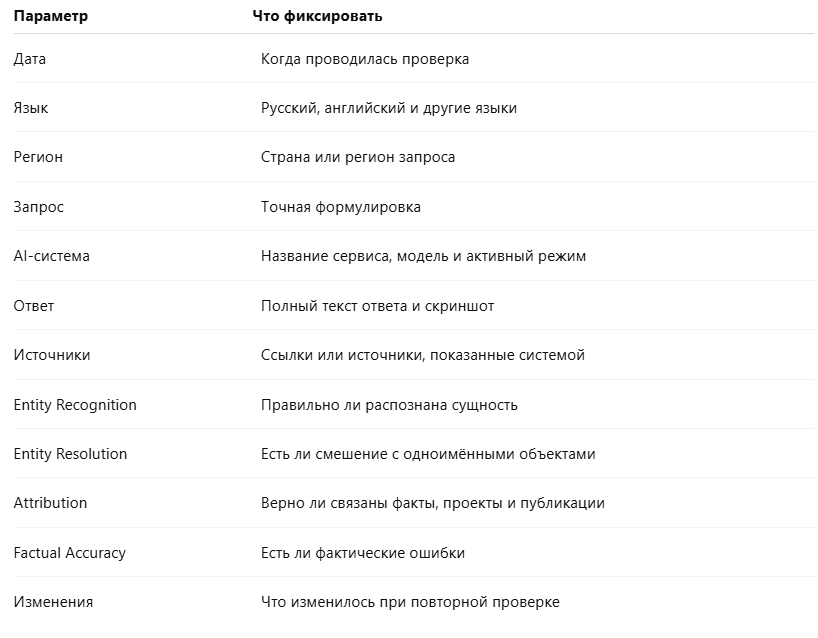Viewport: 818px width, 638px height.
Task: Select the 'Источники' parameter cell
Action: point(52,355)
